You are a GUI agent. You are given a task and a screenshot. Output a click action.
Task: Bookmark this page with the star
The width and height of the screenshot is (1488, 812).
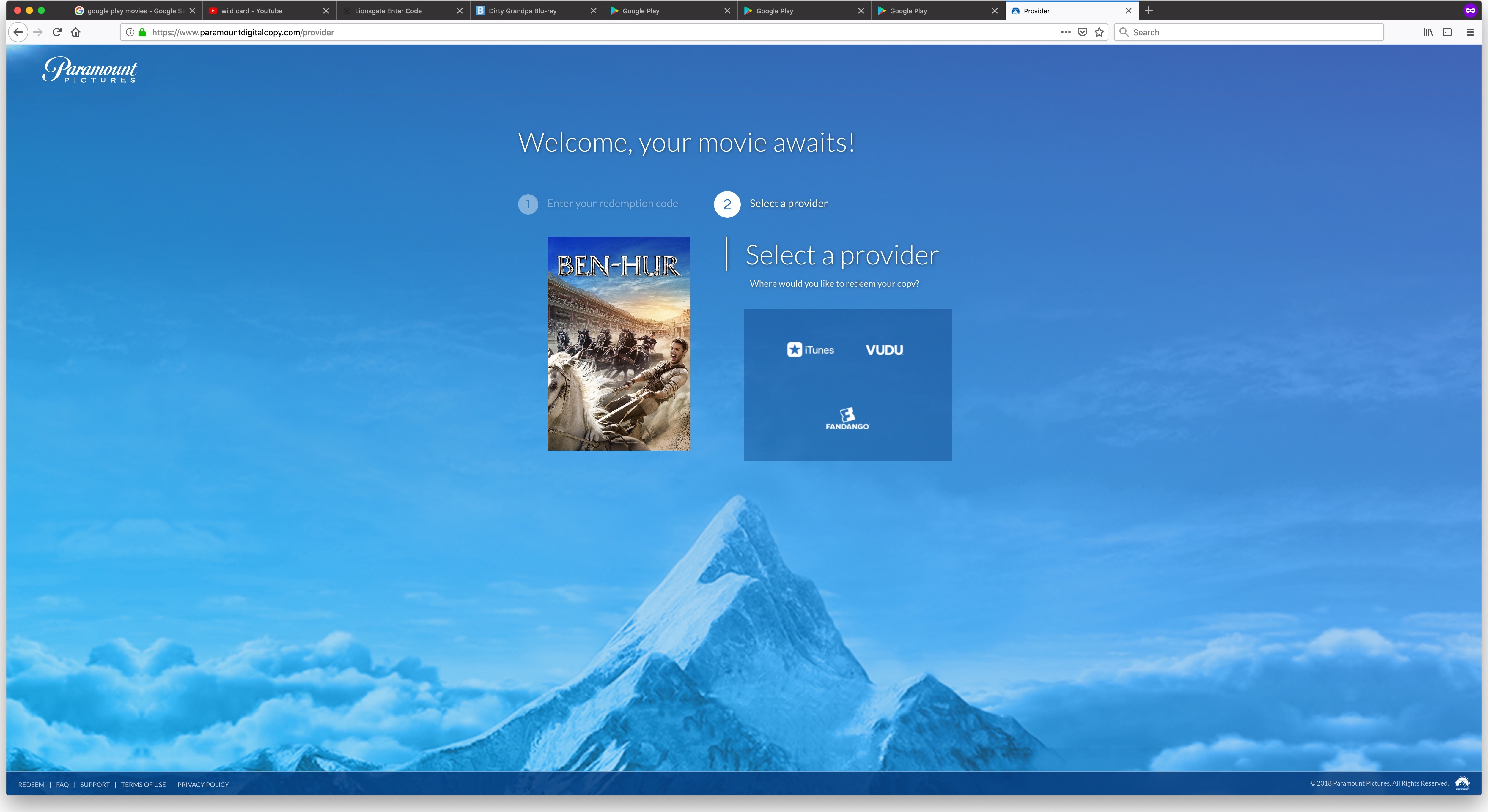(1099, 32)
